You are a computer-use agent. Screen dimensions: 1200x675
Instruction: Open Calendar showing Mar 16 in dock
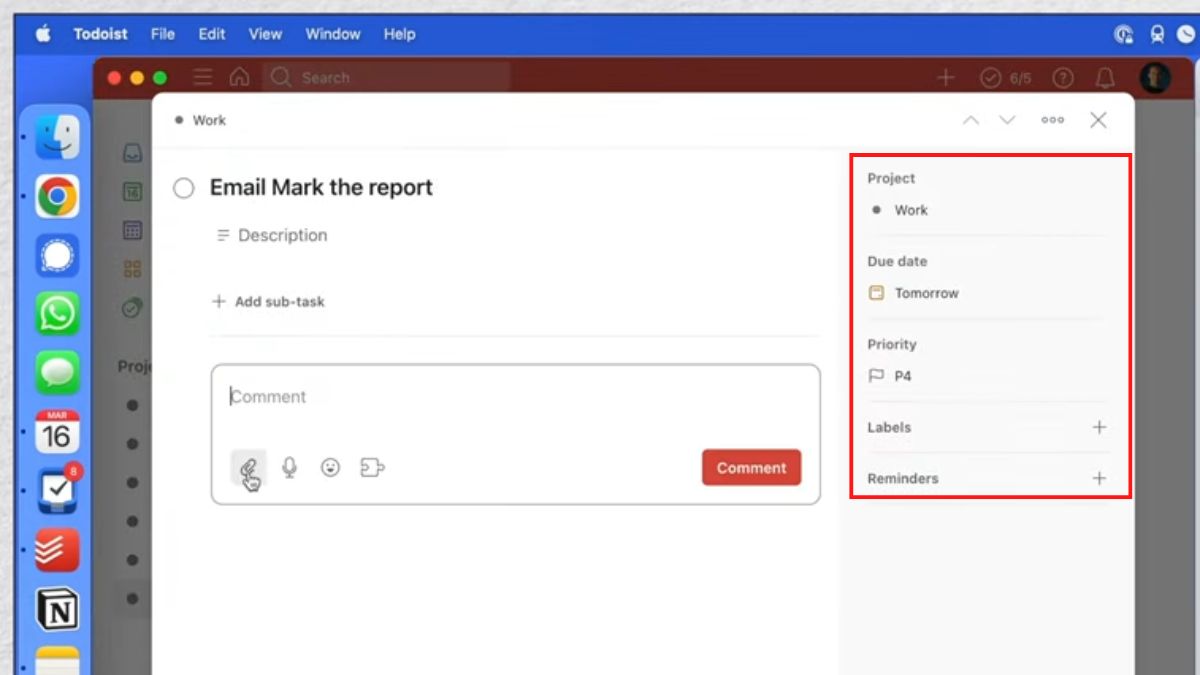tap(57, 431)
